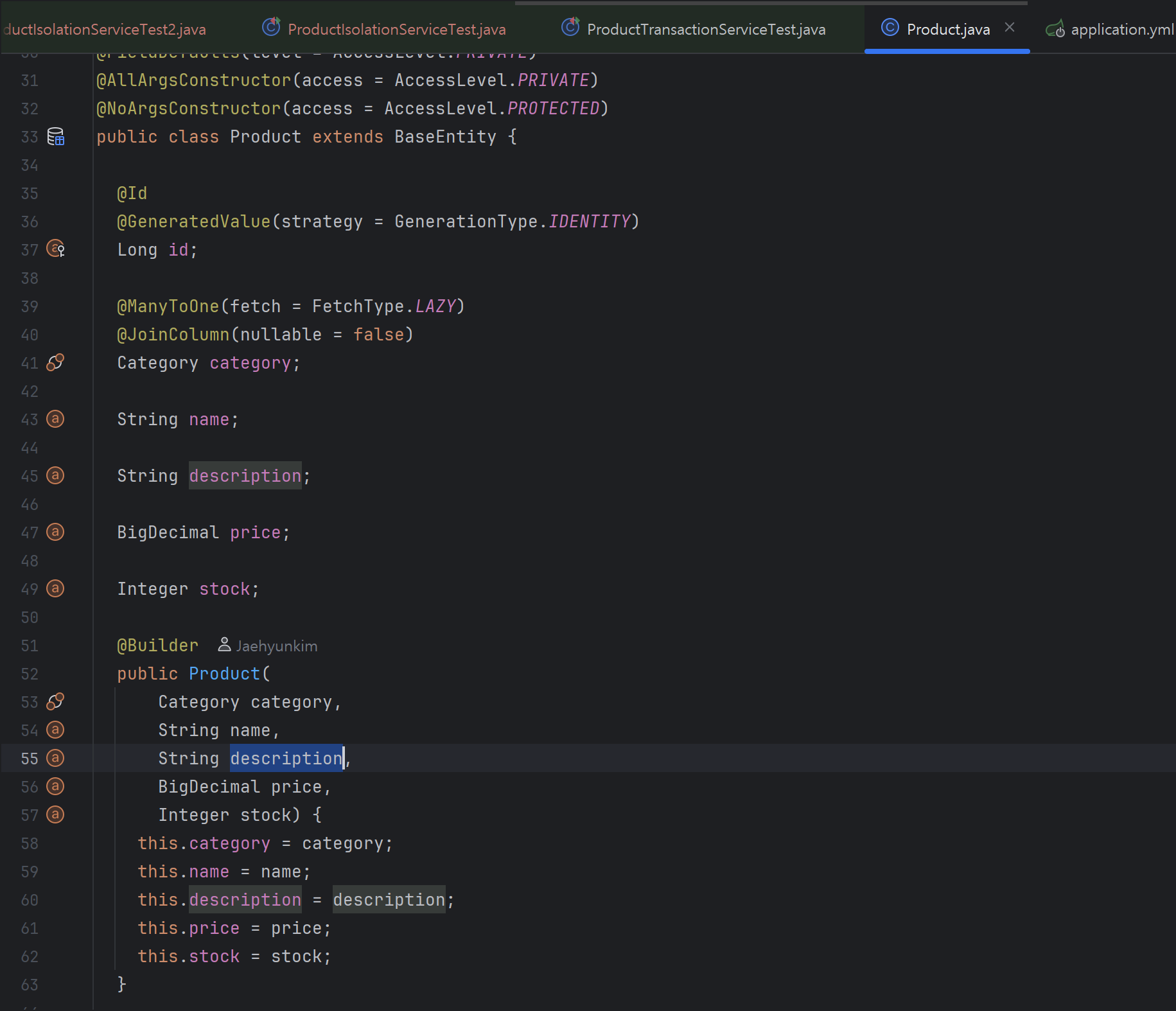Click the attribute gutter icon on line 54
This screenshot has width=1176, height=1011.
tap(56, 730)
